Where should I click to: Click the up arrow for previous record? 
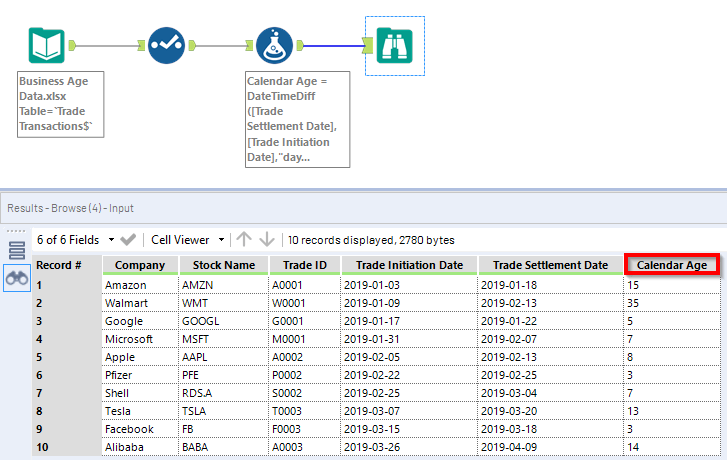click(244, 239)
